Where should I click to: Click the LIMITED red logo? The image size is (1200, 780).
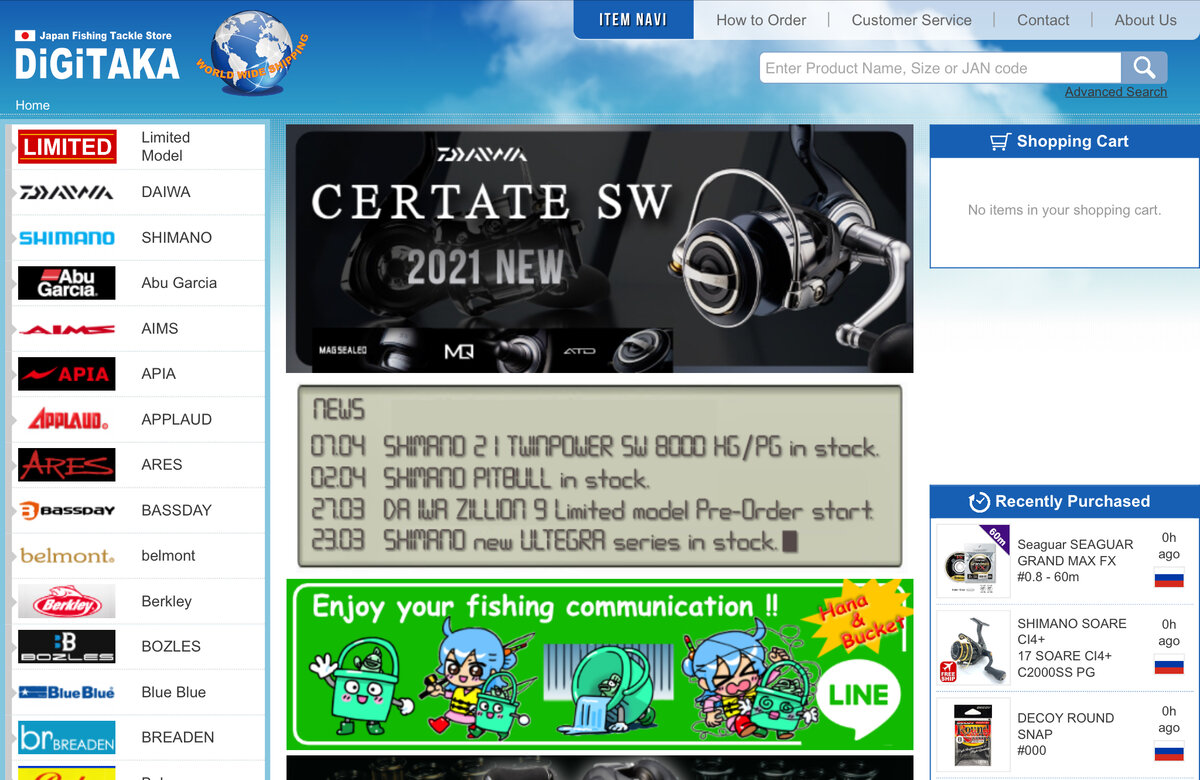click(67, 146)
